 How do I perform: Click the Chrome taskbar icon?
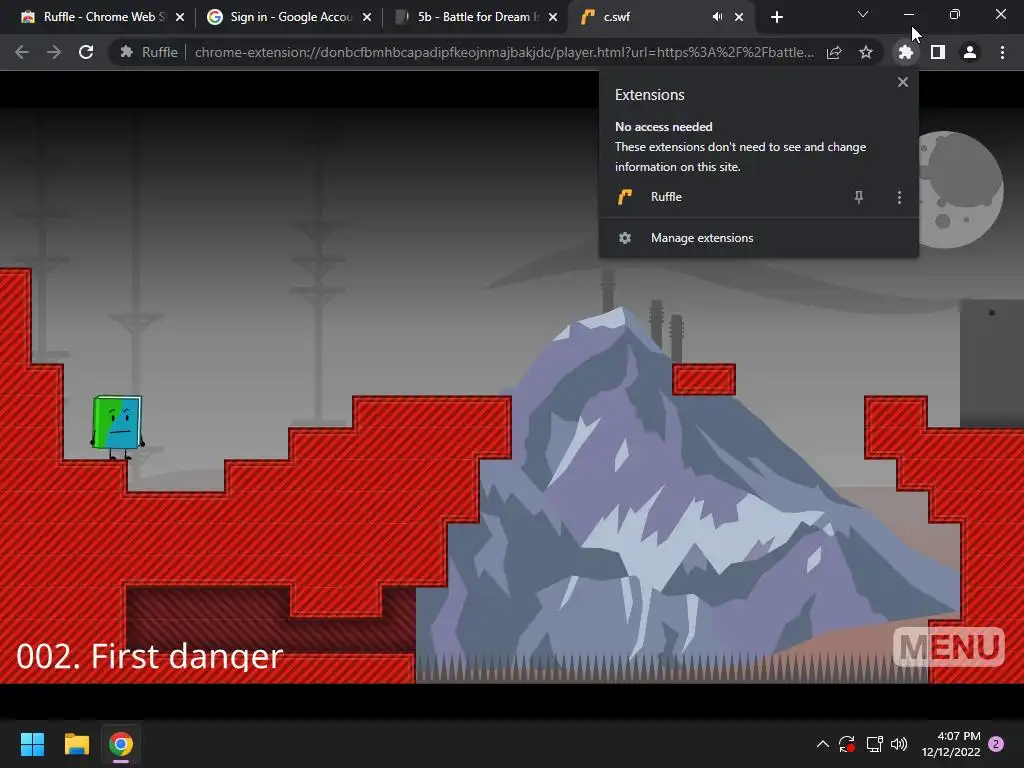[121, 744]
